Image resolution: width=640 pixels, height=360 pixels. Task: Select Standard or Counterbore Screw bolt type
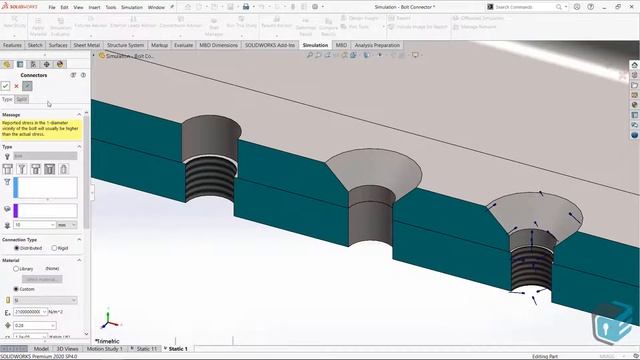click(x=36, y=169)
